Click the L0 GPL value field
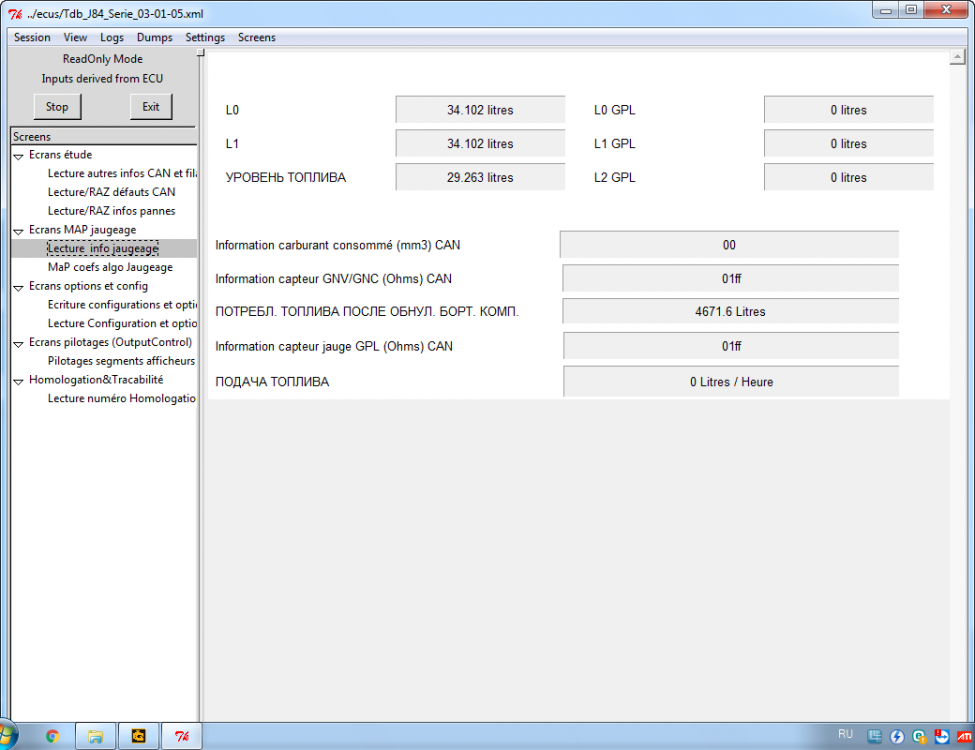This screenshot has height=750, width=975. [849, 110]
